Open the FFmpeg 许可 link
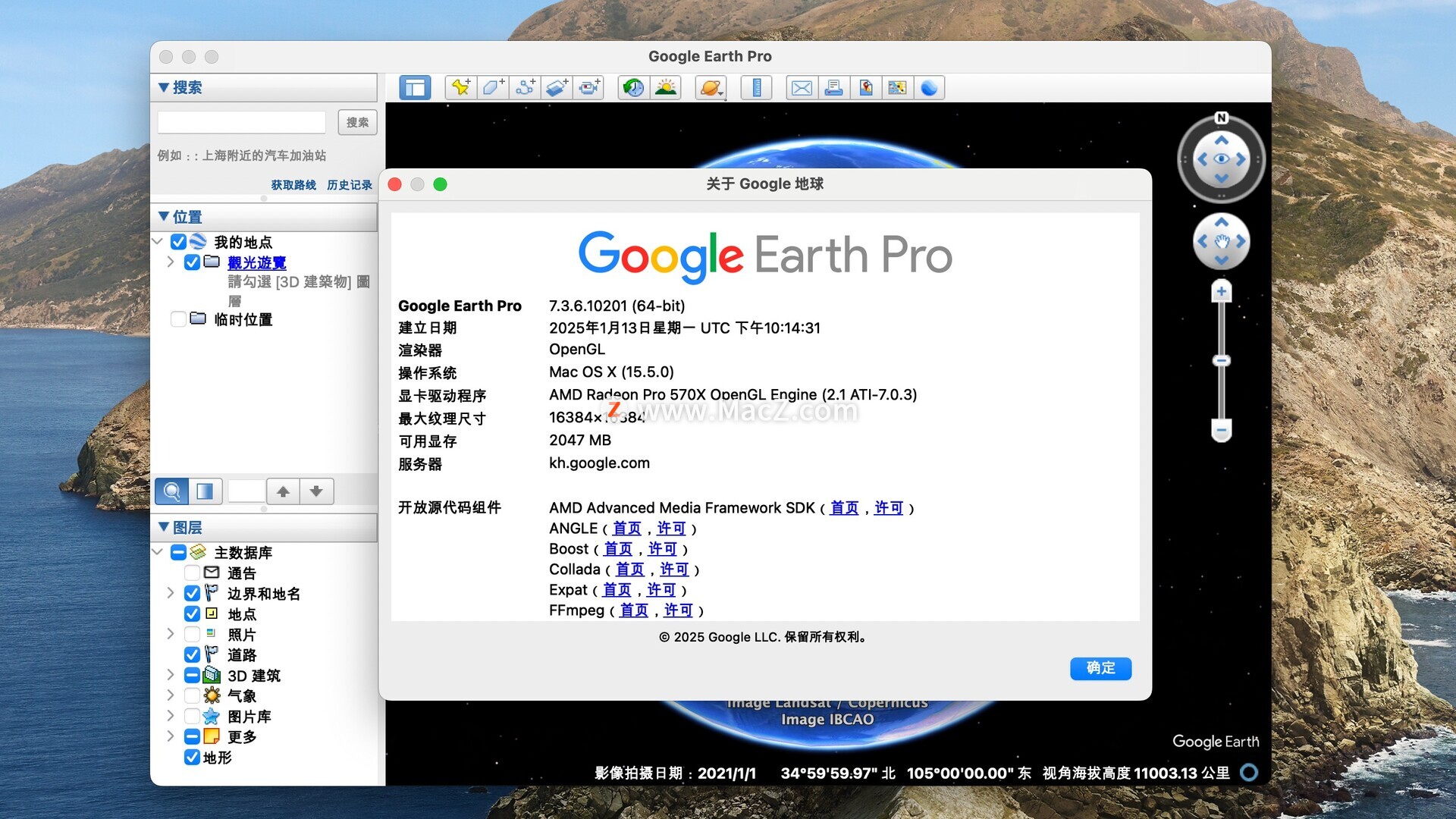The image size is (1456, 819). pos(679,610)
